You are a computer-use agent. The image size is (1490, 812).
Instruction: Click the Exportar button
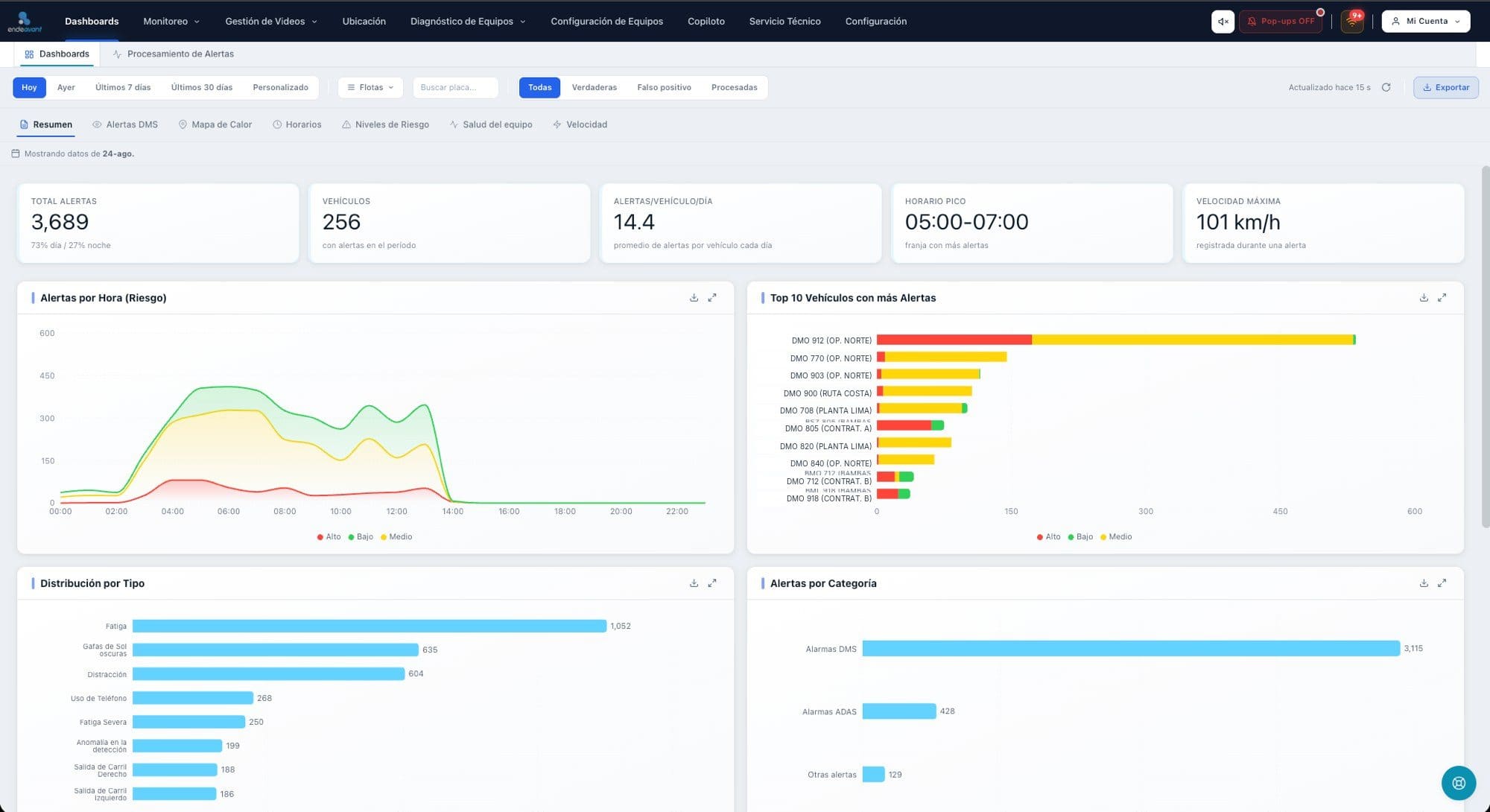1445,88
